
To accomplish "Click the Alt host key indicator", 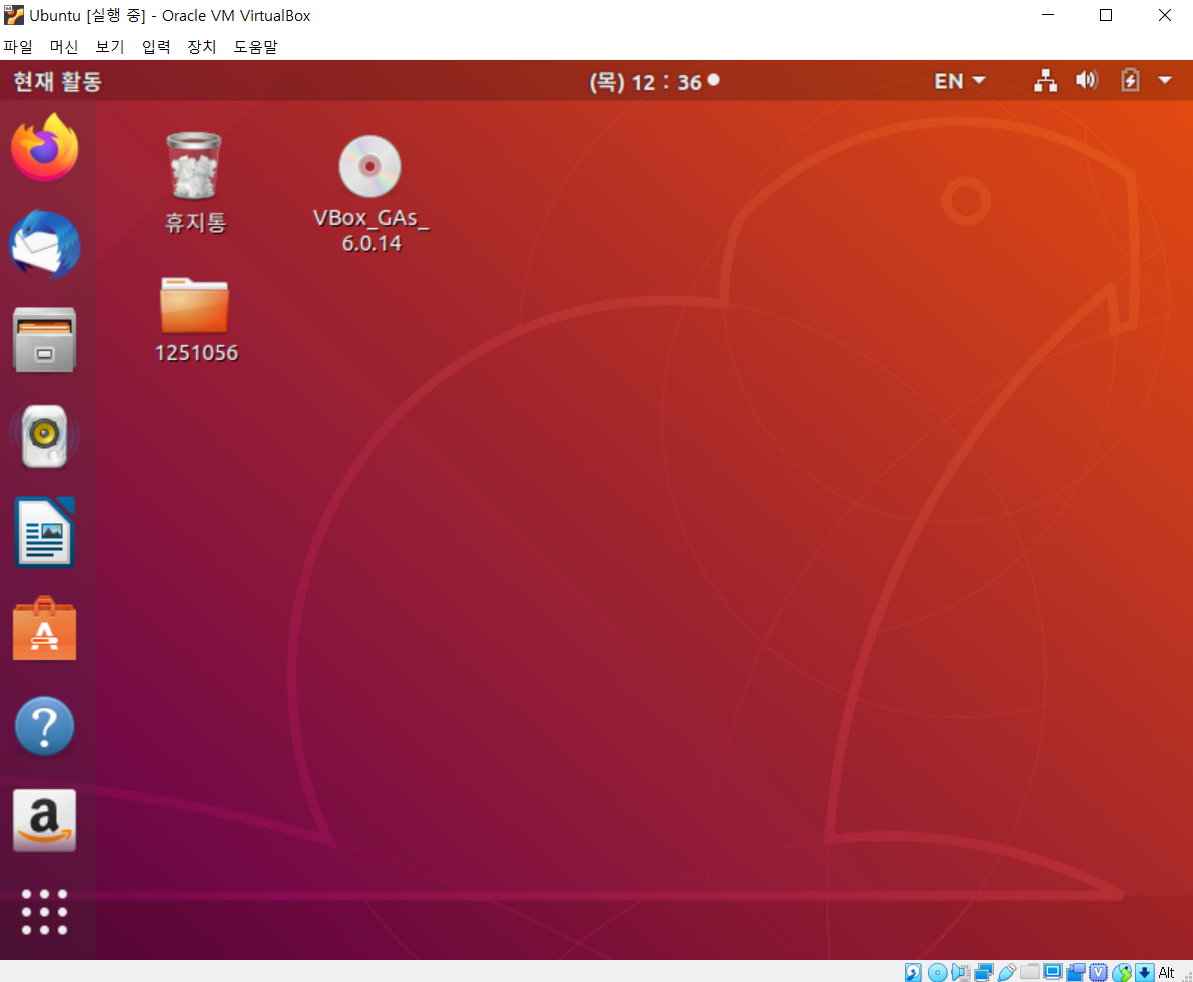I will coord(1166,972).
